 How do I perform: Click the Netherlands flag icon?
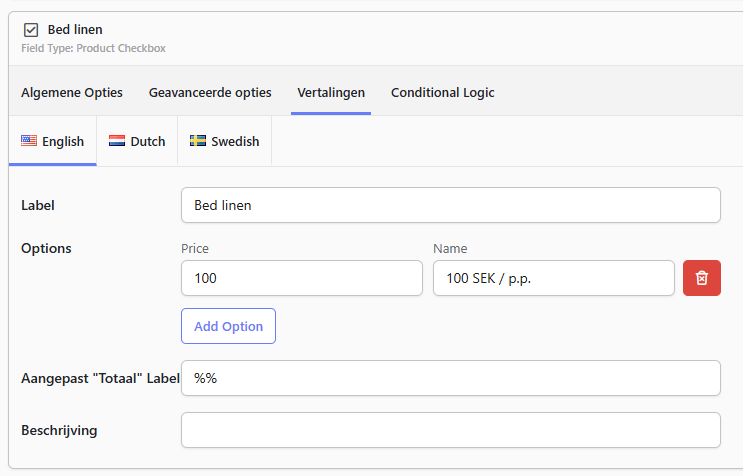coord(117,141)
